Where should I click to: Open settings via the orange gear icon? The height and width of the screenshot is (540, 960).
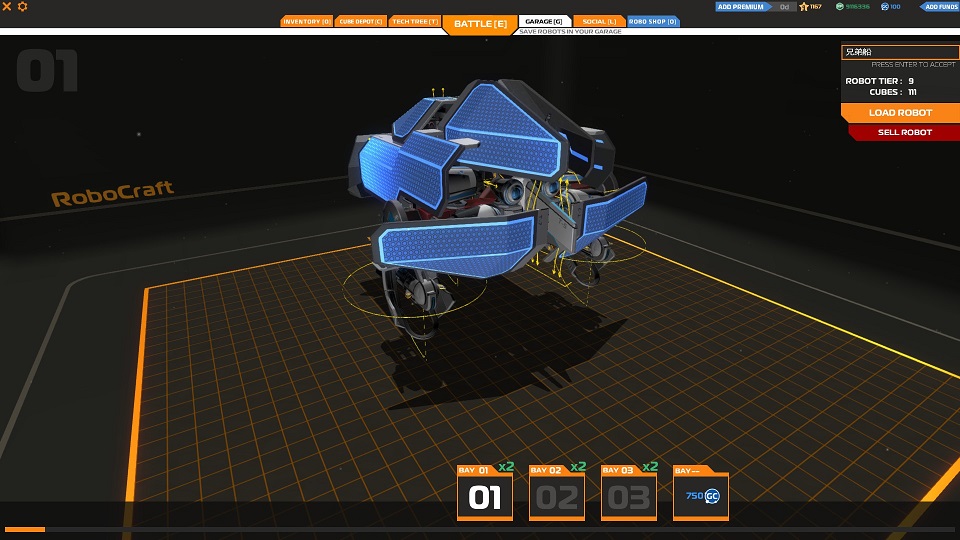(23, 6)
